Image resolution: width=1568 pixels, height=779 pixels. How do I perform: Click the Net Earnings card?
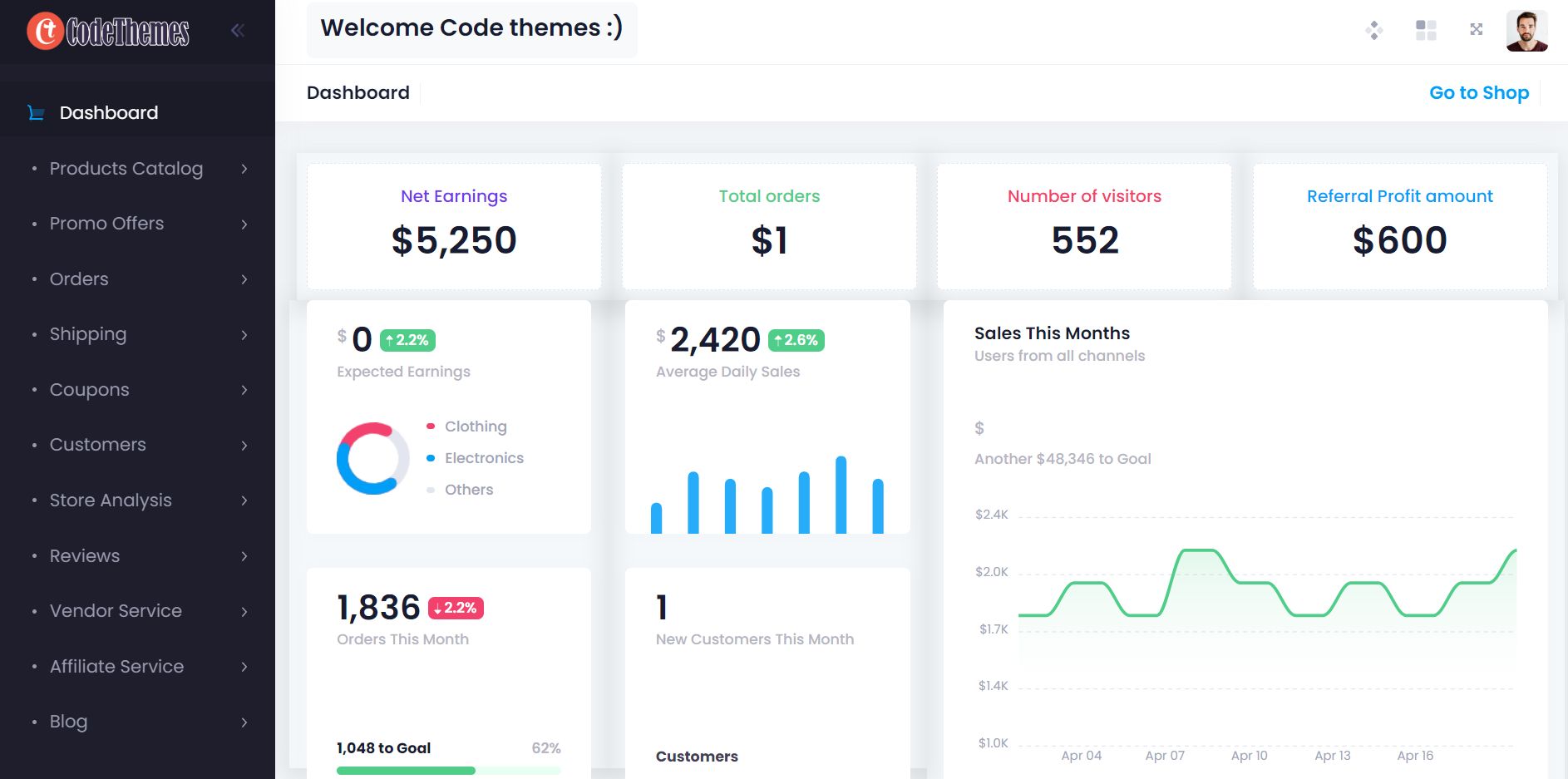[x=454, y=226]
